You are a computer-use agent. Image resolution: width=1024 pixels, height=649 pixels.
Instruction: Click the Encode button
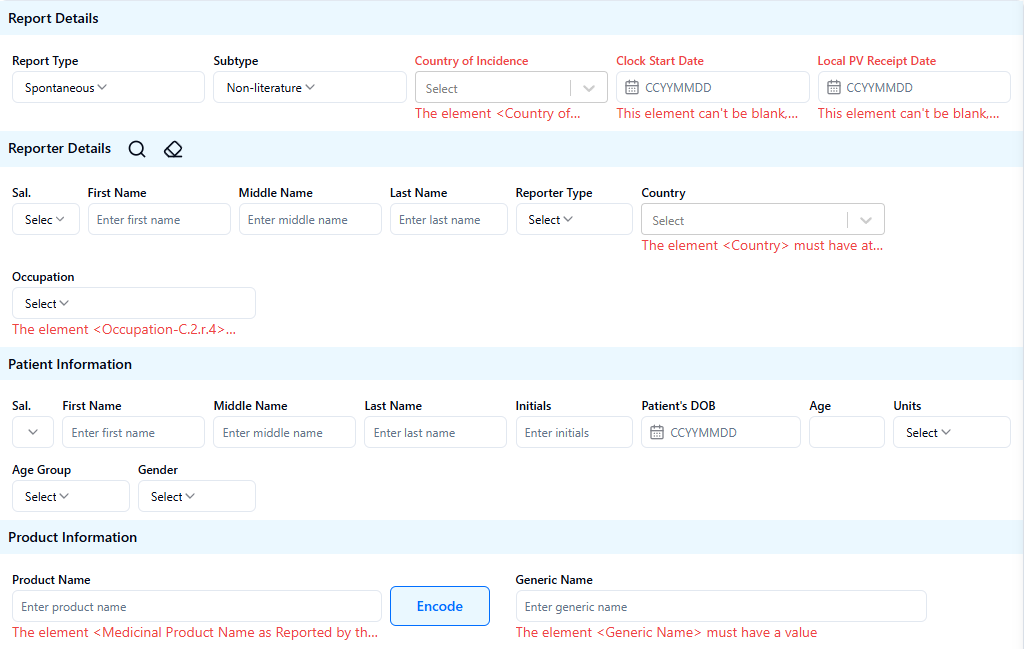click(x=440, y=606)
